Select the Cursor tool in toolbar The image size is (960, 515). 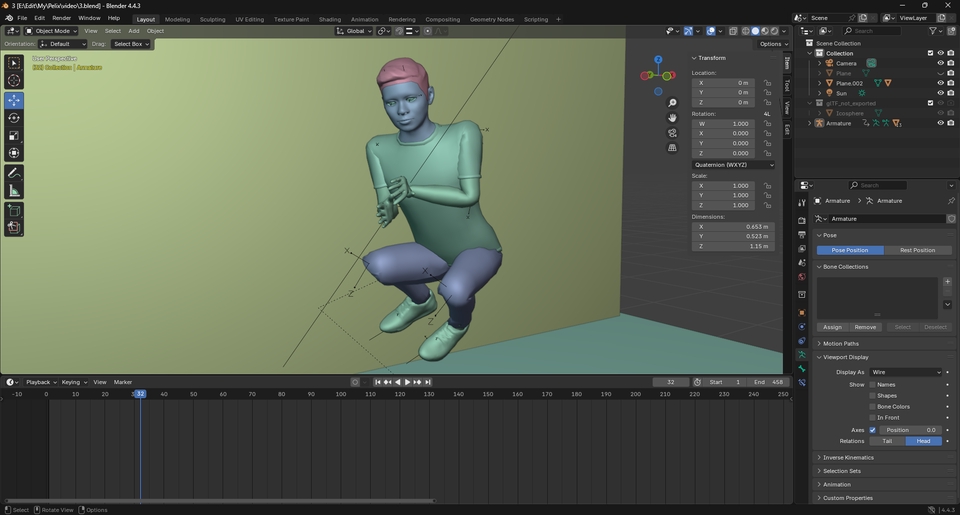pyautogui.click(x=14, y=81)
